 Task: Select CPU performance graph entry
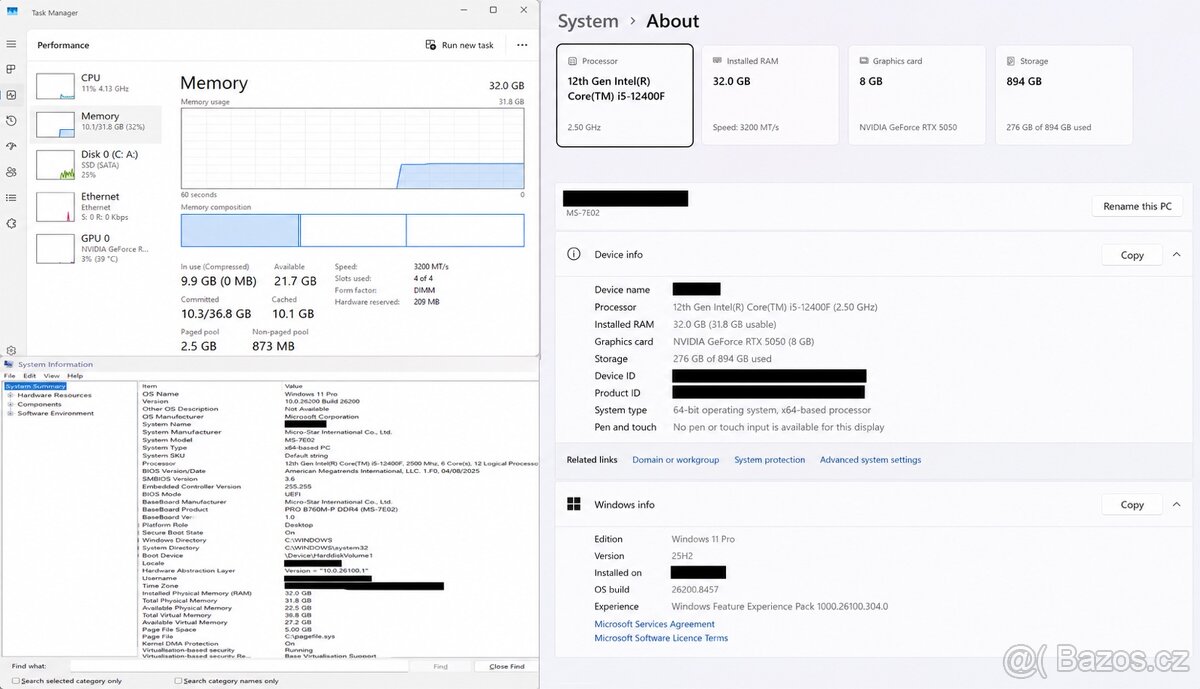96,85
